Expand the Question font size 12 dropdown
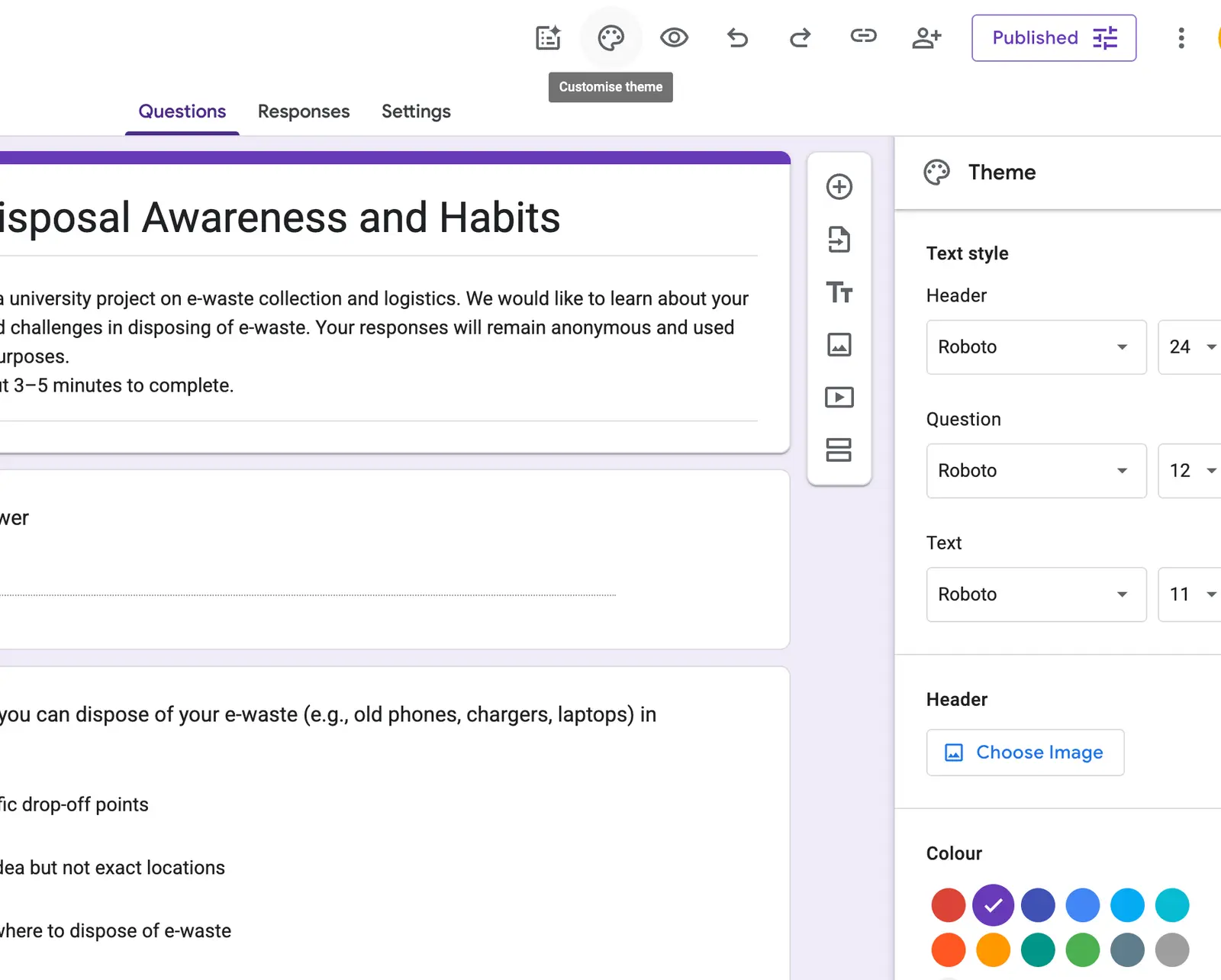The width and height of the screenshot is (1221, 980). click(1192, 471)
